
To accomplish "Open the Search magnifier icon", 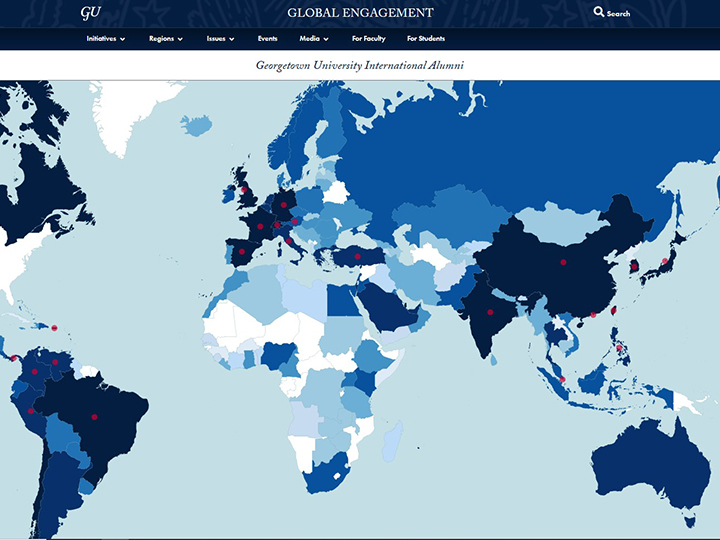I will click(x=598, y=11).
